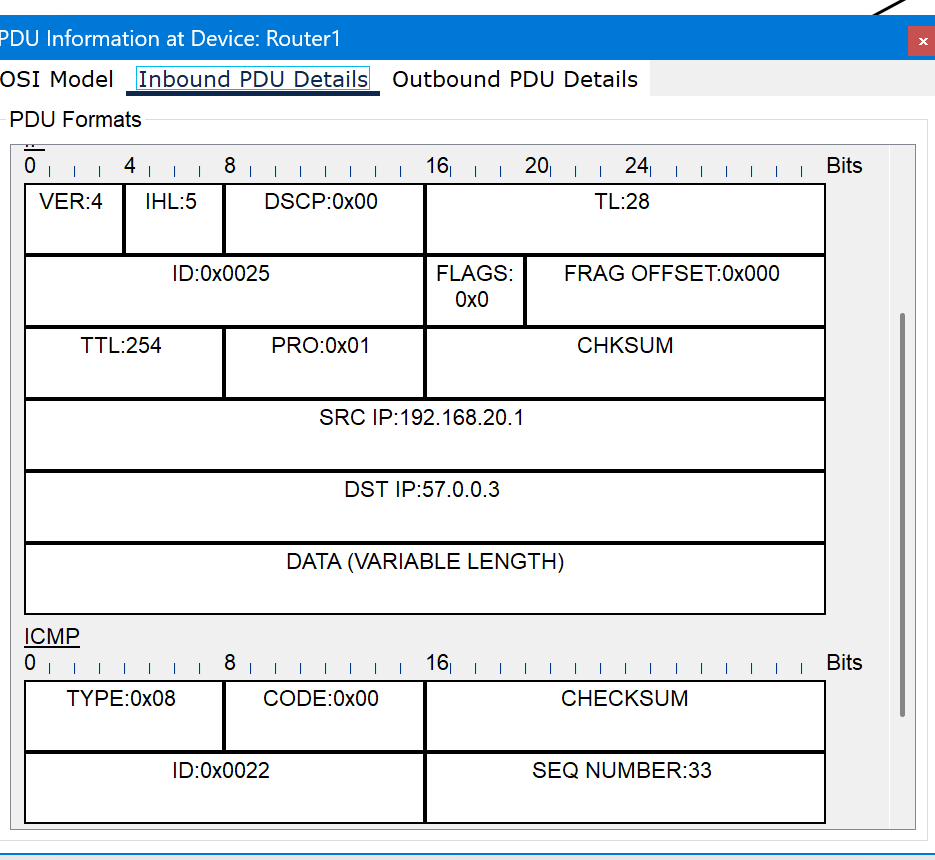Screen dimensions: 935x860
Task: Click the ICMP section heading
Action: [52, 636]
